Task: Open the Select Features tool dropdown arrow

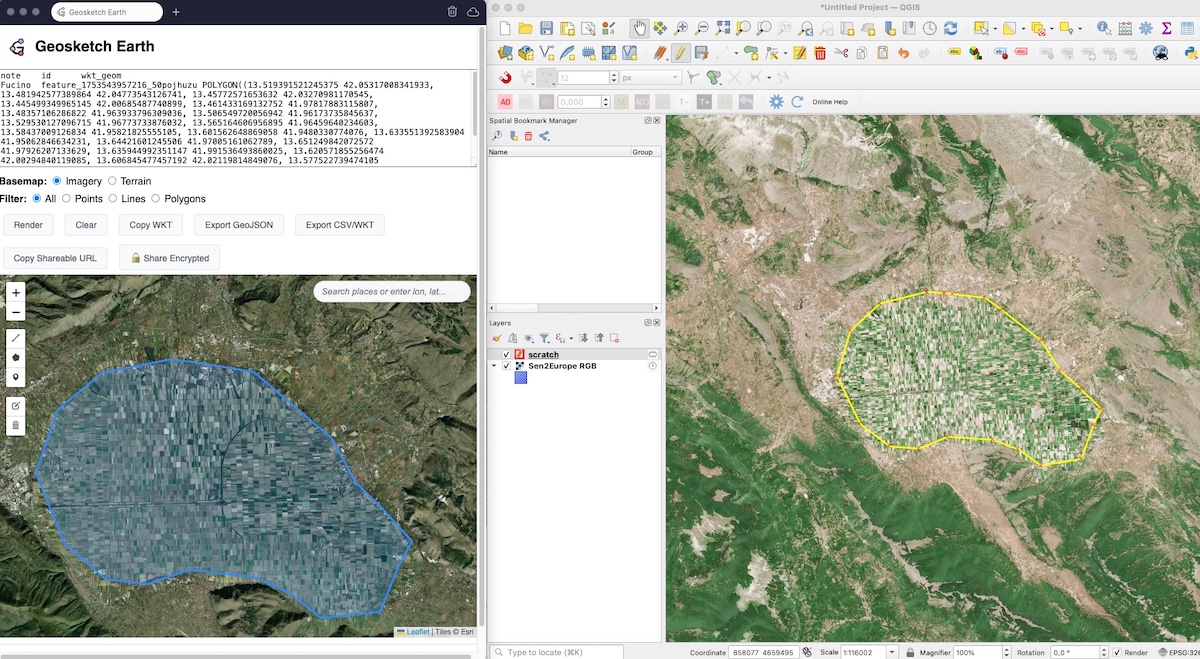Action: [x=993, y=28]
